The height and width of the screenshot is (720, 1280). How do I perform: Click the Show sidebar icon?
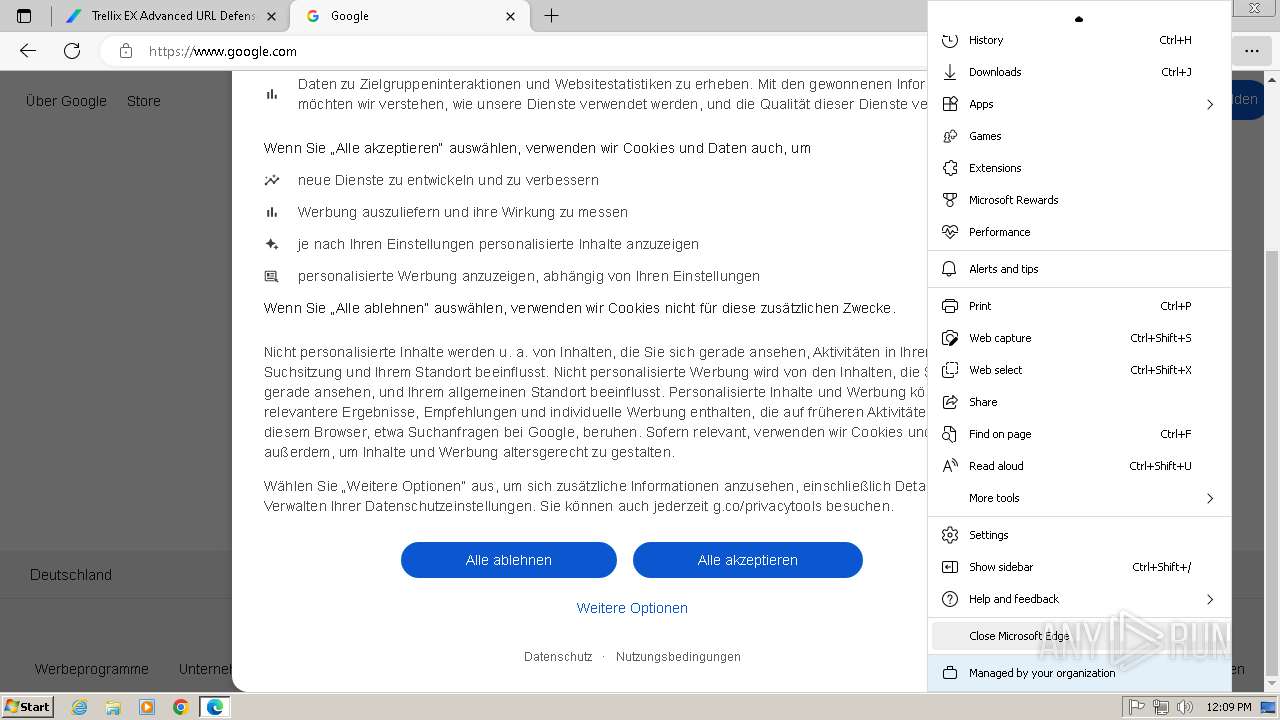click(x=950, y=567)
